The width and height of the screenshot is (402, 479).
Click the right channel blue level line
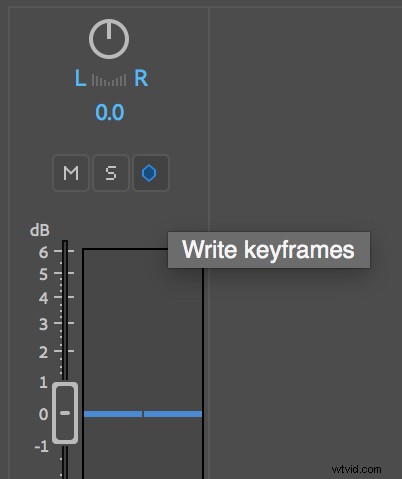173,414
